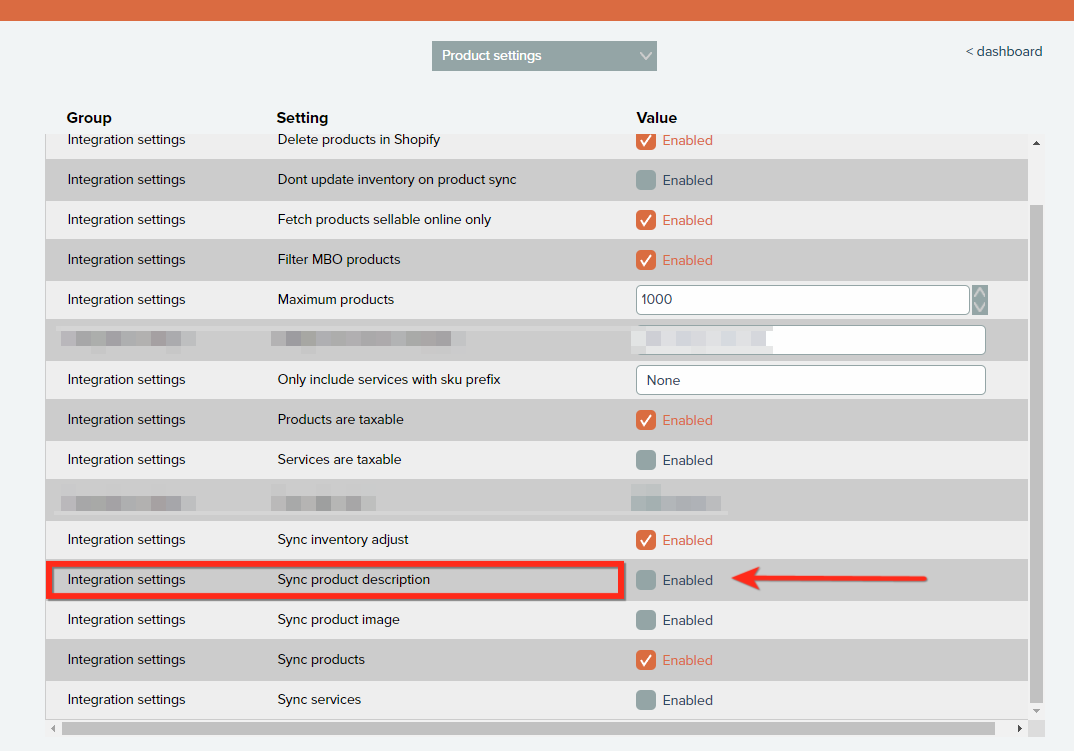The width and height of the screenshot is (1074, 751).
Task: Enable the Sync product description checkbox
Action: [x=646, y=580]
